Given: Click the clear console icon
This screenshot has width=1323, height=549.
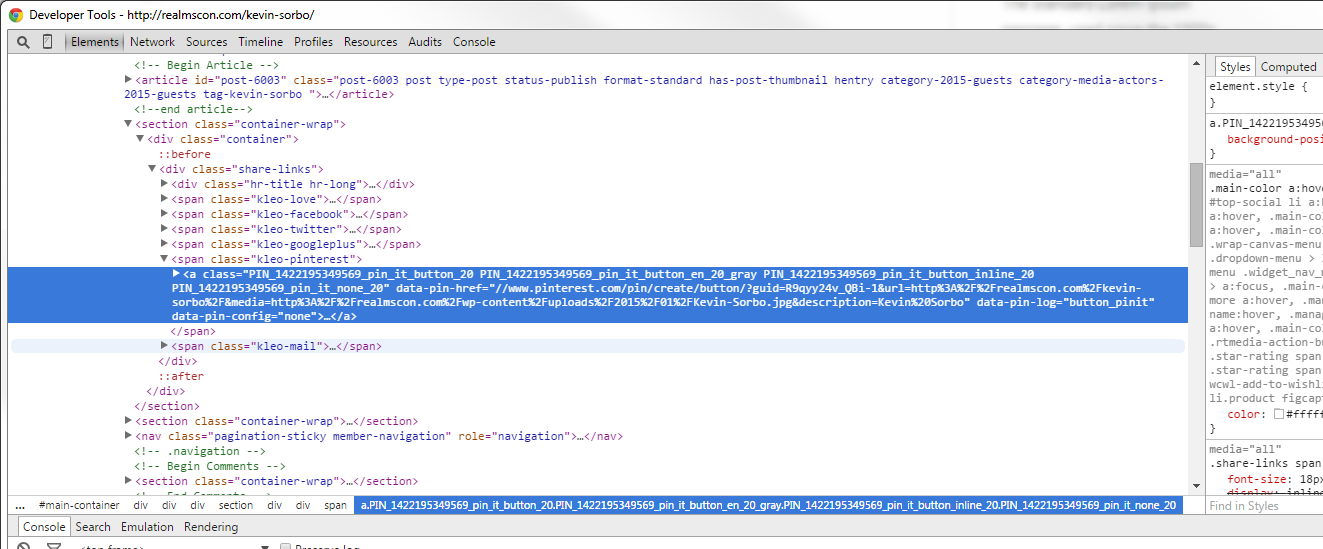Looking at the screenshot, I should coord(23,546).
